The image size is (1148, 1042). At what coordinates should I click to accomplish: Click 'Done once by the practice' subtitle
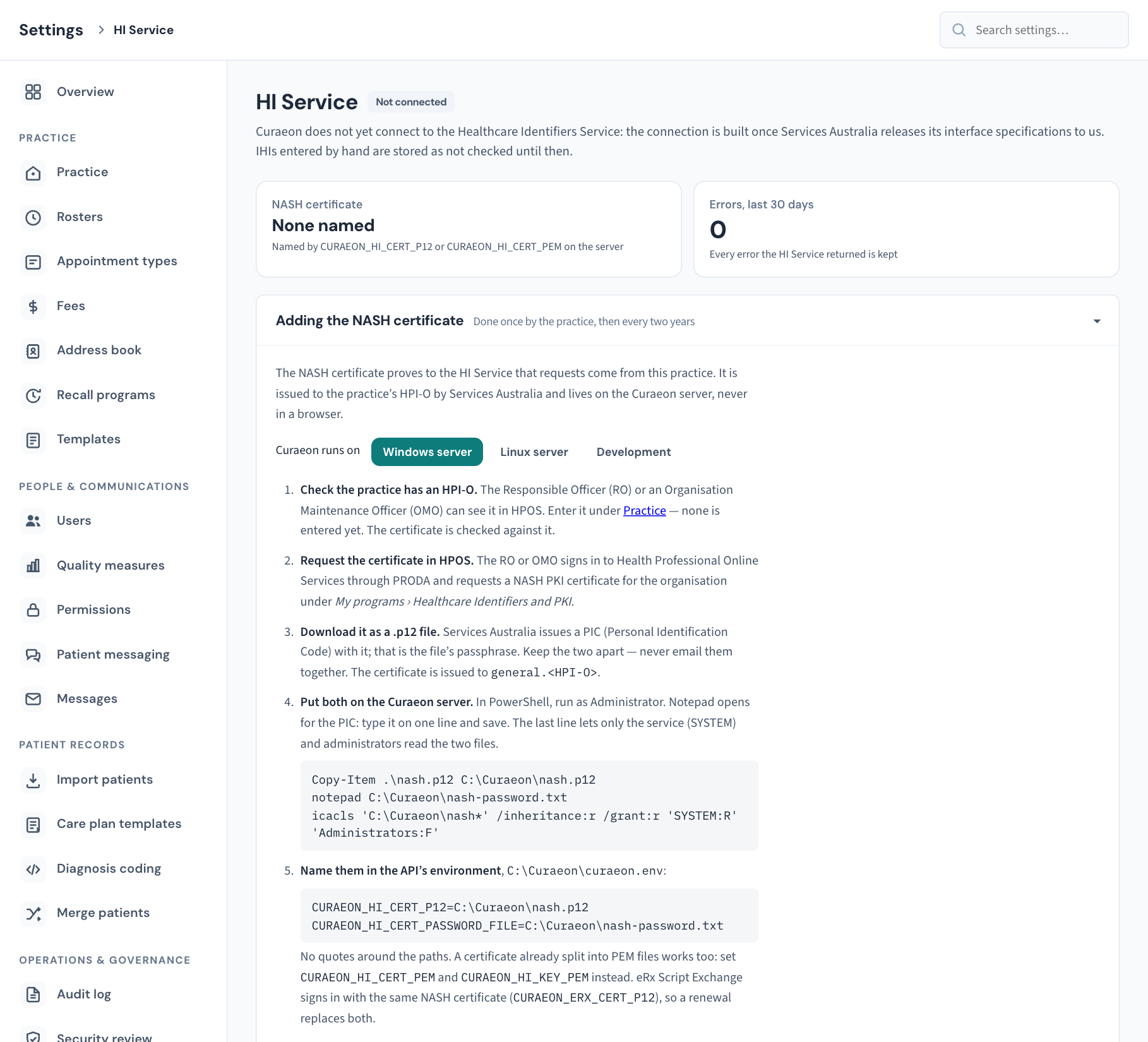click(x=584, y=321)
